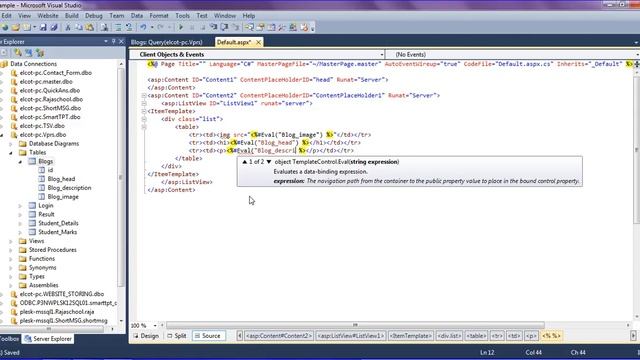Select the Blog_image column
This screenshot has height=360, width=640.
tap(63, 197)
